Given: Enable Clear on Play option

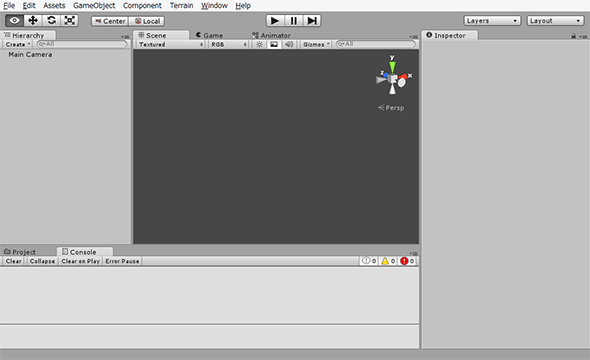Looking at the screenshot, I should tap(80, 261).
